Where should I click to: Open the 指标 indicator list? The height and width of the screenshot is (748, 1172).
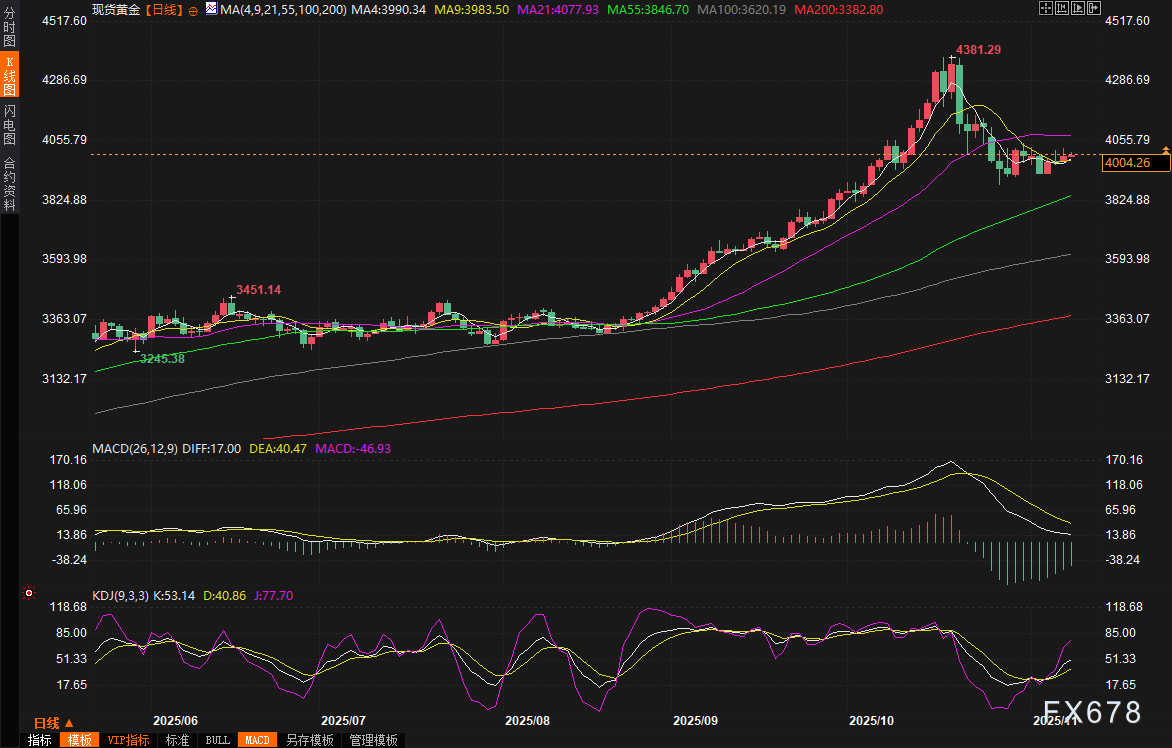tap(40, 740)
